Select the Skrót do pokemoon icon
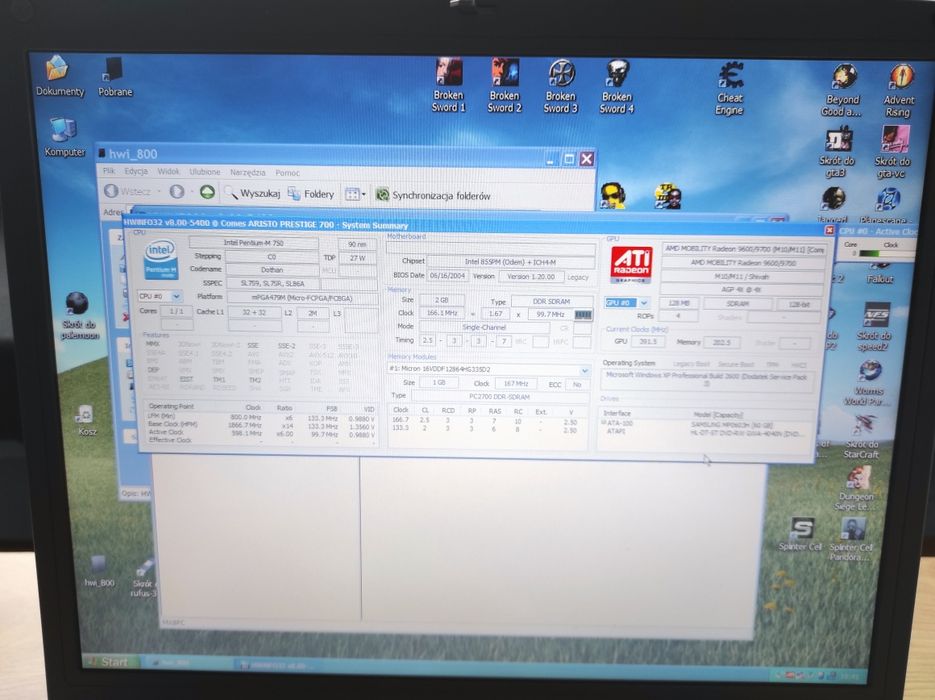The image size is (935, 700). pyautogui.click(x=79, y=316)
